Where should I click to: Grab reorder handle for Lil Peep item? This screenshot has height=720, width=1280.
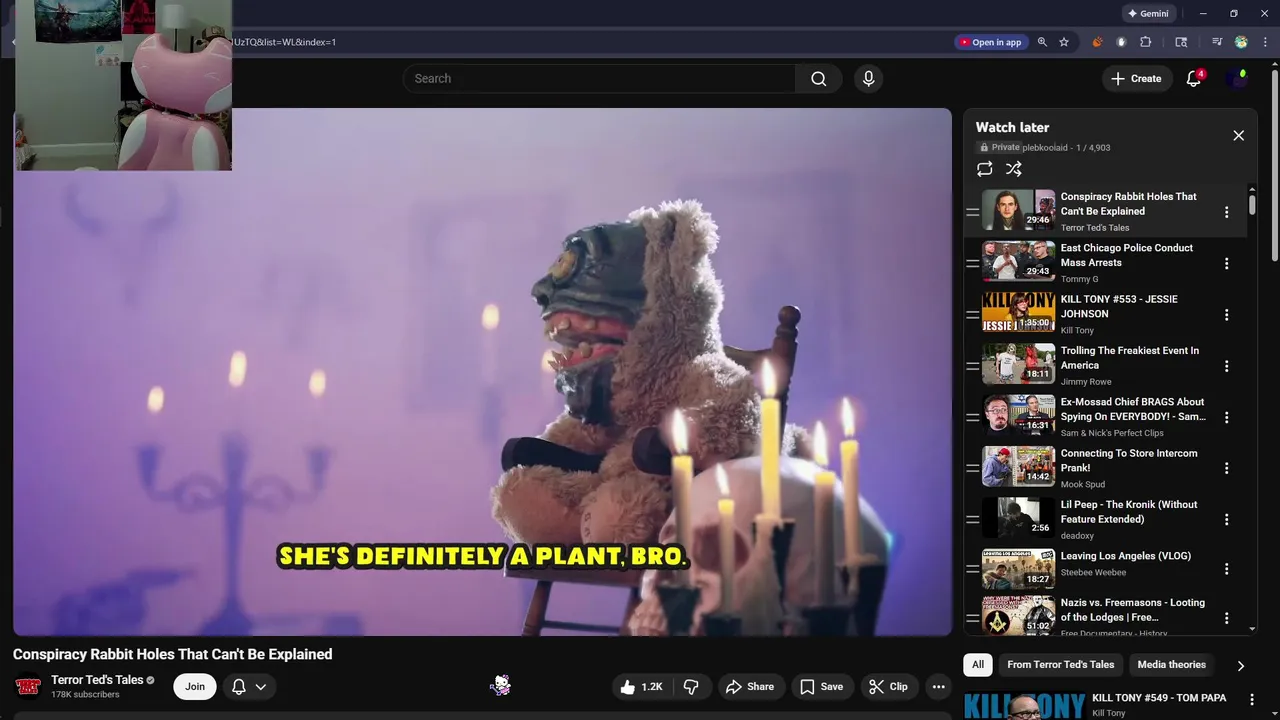point(972,520)
